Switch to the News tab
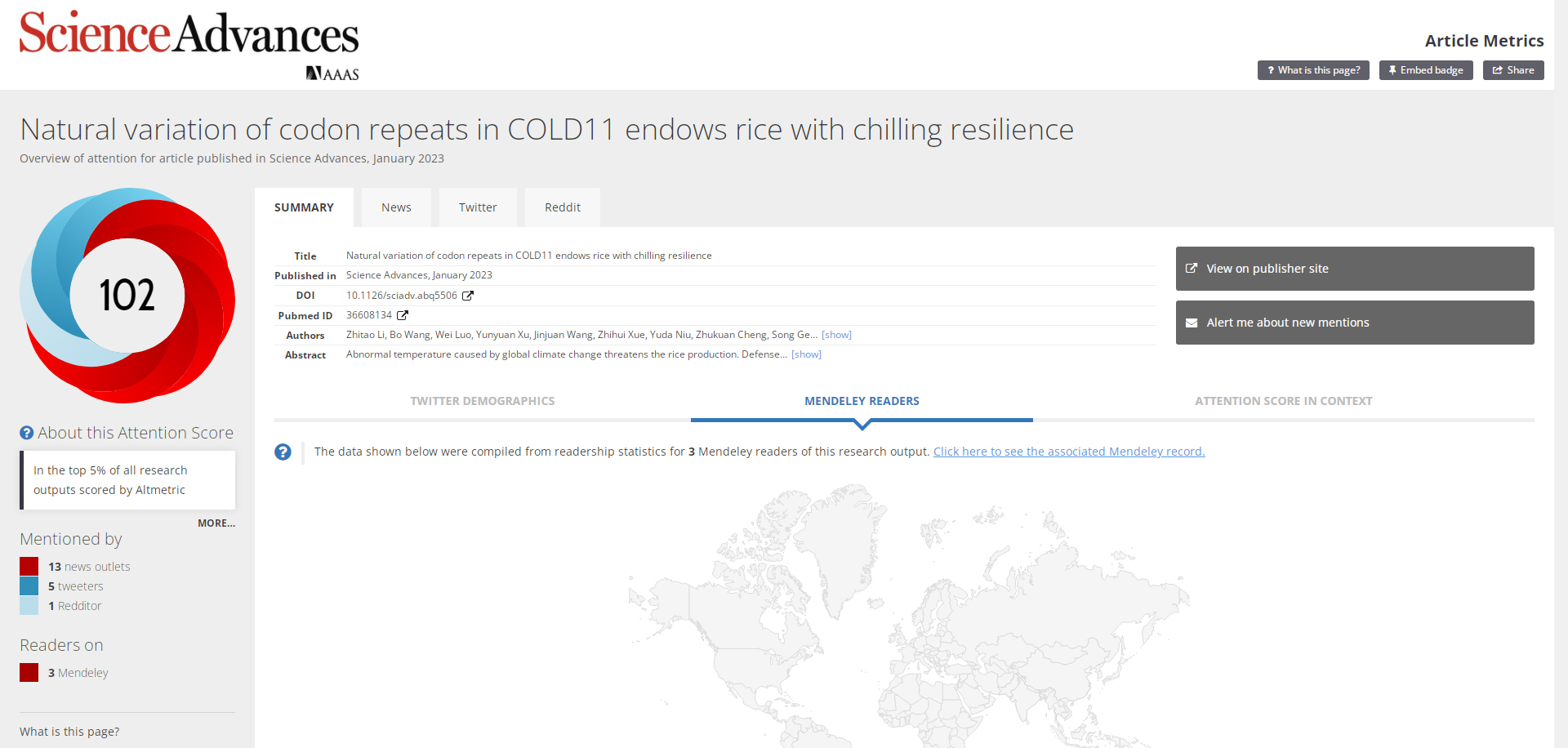Image resolution: width=1568 pixels, height=748 pixels. (396, 207)
